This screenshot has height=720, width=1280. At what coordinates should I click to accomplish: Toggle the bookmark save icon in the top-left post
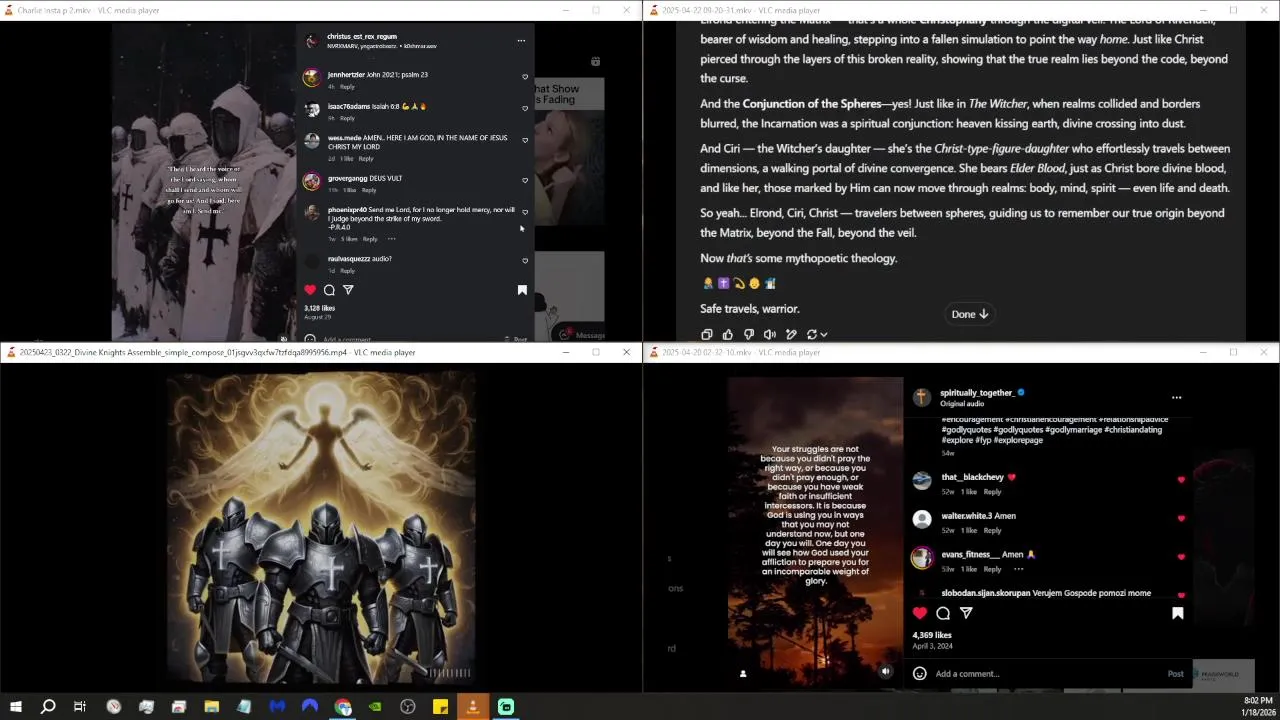coord(522,290)
